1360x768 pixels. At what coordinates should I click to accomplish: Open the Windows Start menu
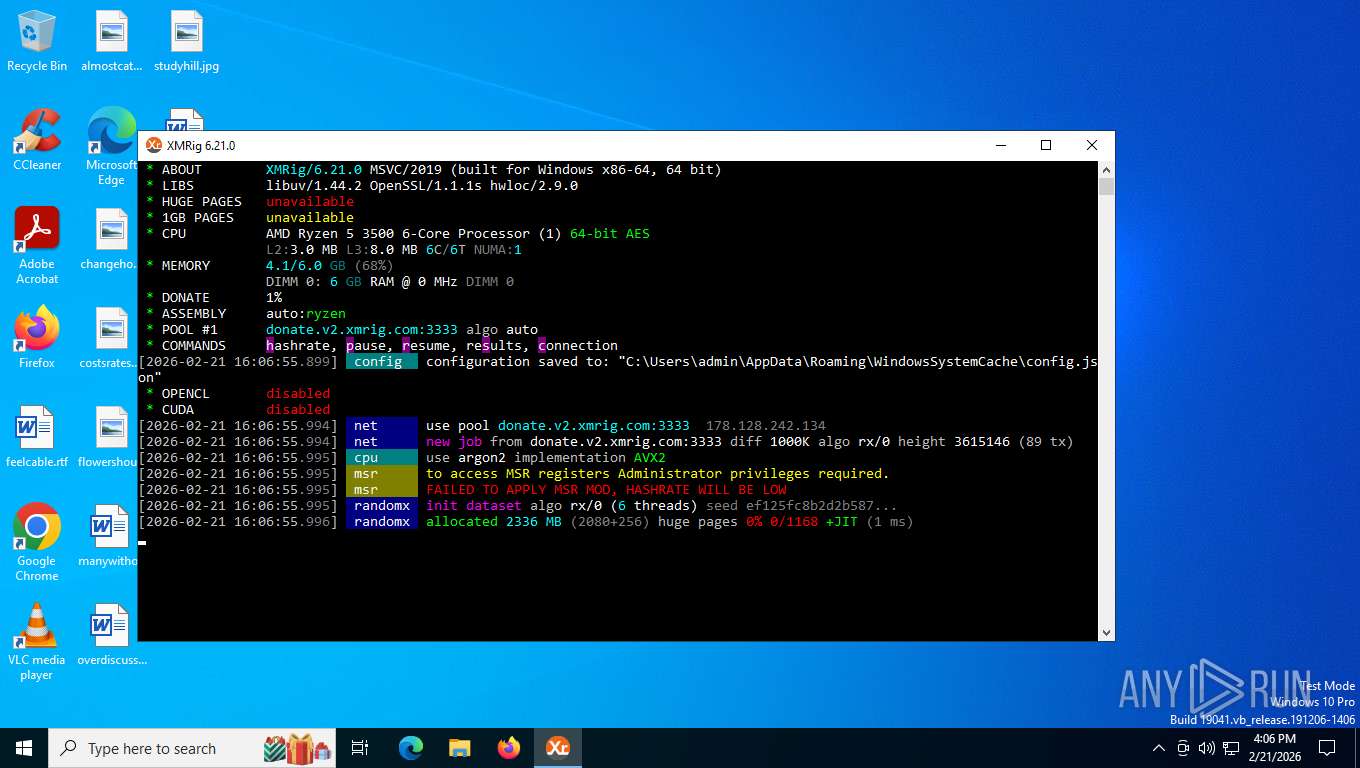point(24,748)
